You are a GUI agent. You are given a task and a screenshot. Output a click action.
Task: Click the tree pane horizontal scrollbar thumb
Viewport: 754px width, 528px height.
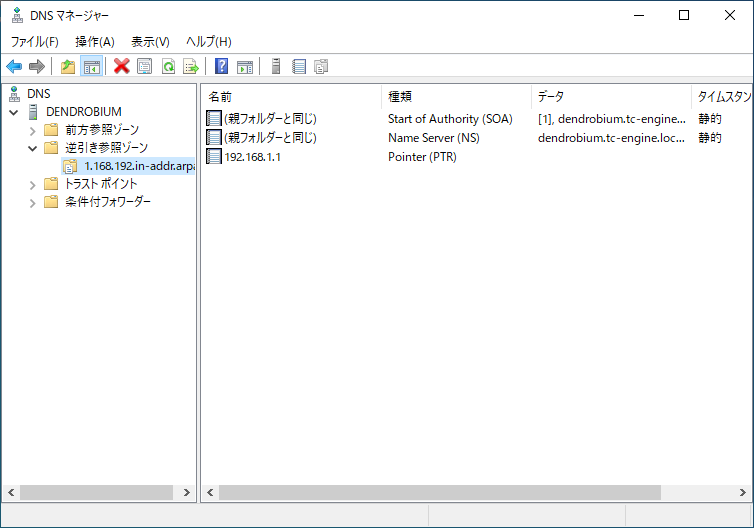coord(96,492)
